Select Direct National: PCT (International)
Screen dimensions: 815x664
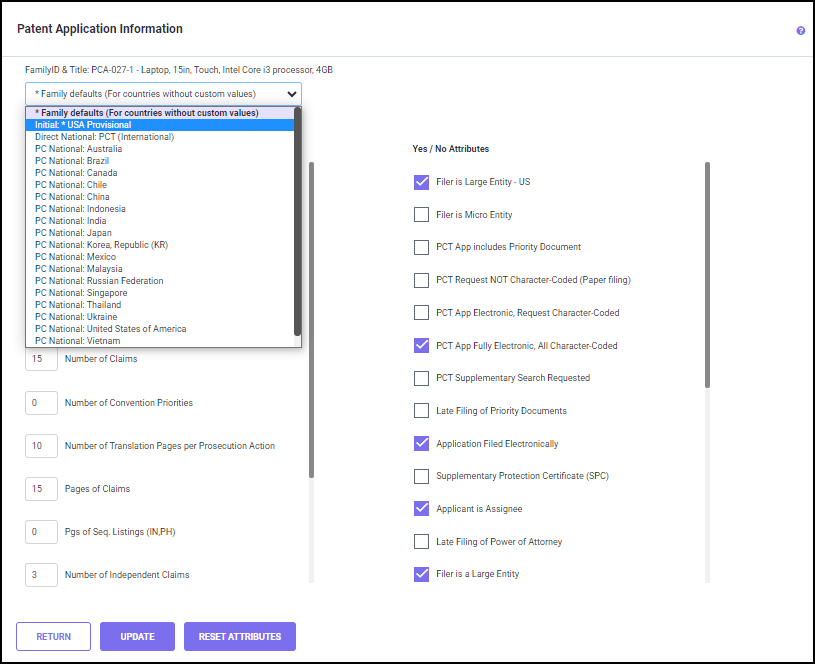[x=104, y=137]
